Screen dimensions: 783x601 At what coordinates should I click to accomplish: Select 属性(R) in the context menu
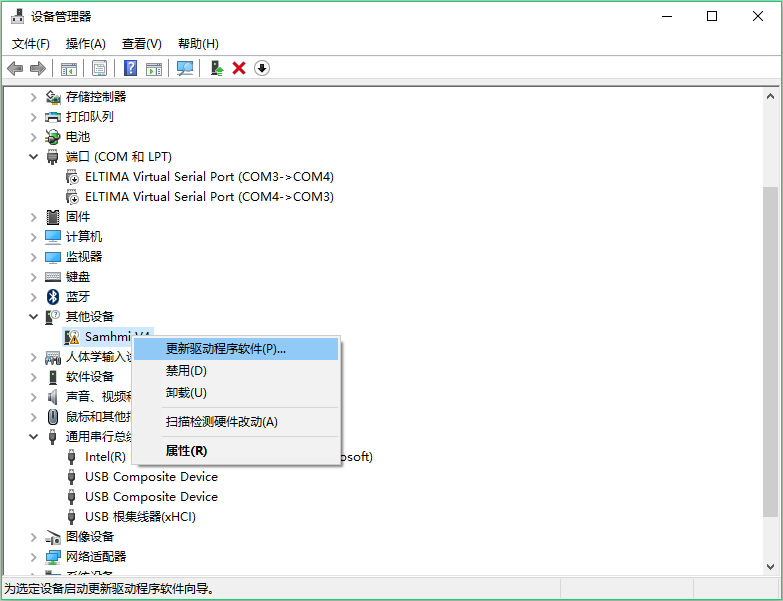point(186,451)
